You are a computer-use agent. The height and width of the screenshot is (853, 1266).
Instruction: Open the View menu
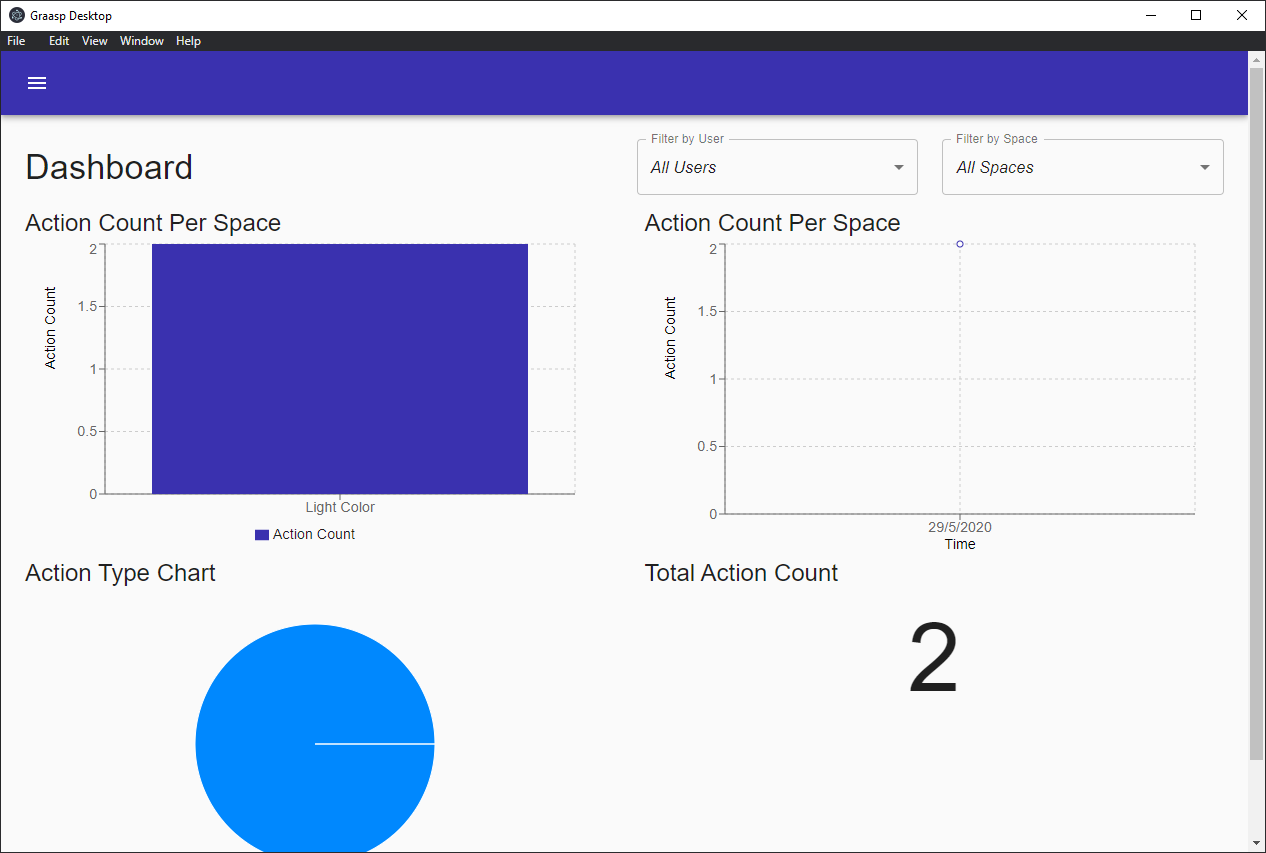[x=94, y=41]
